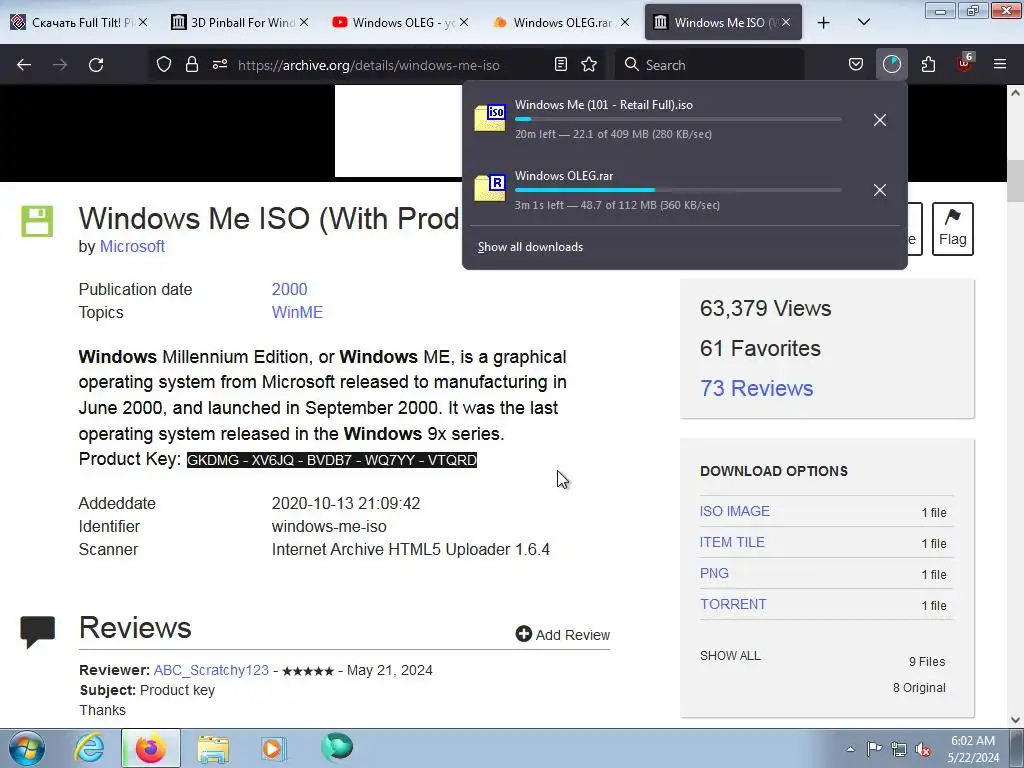Expand SHOW ALL download files

730,656
